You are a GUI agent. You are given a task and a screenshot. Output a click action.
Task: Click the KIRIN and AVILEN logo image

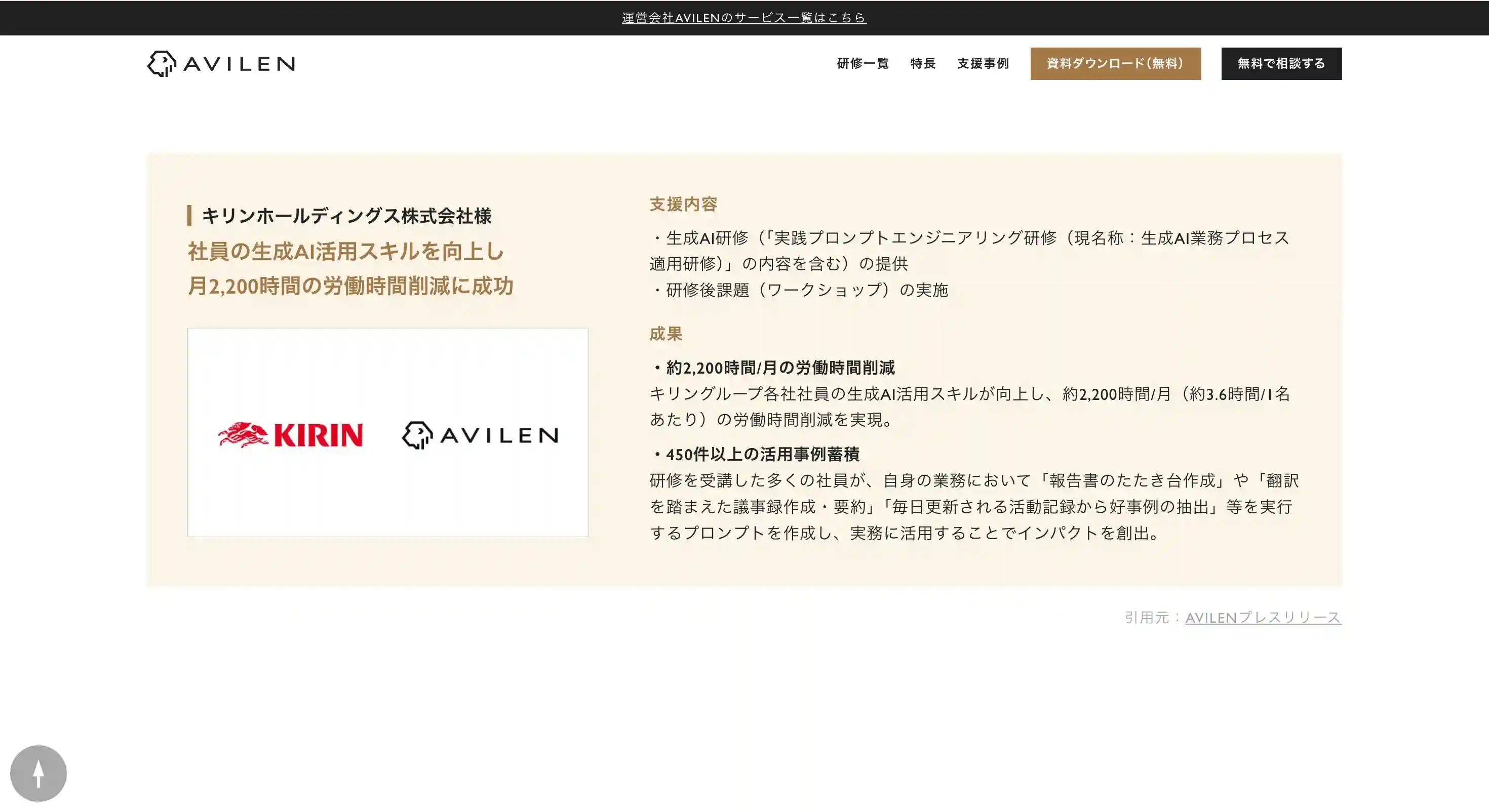tap(388, 432)
